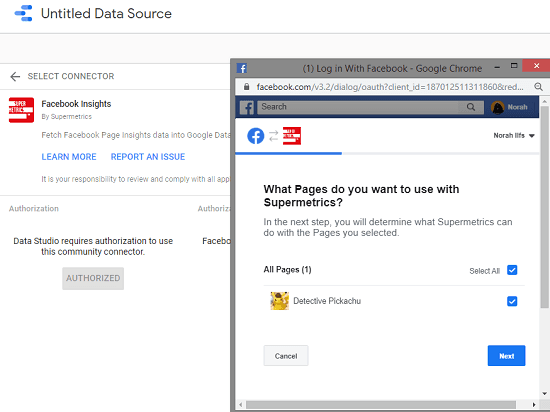The width and height of the screenshot is (550, 412).
Task: Click the Supermetrics logo in the OAuth dialog
Action: (x=292, y=136)
